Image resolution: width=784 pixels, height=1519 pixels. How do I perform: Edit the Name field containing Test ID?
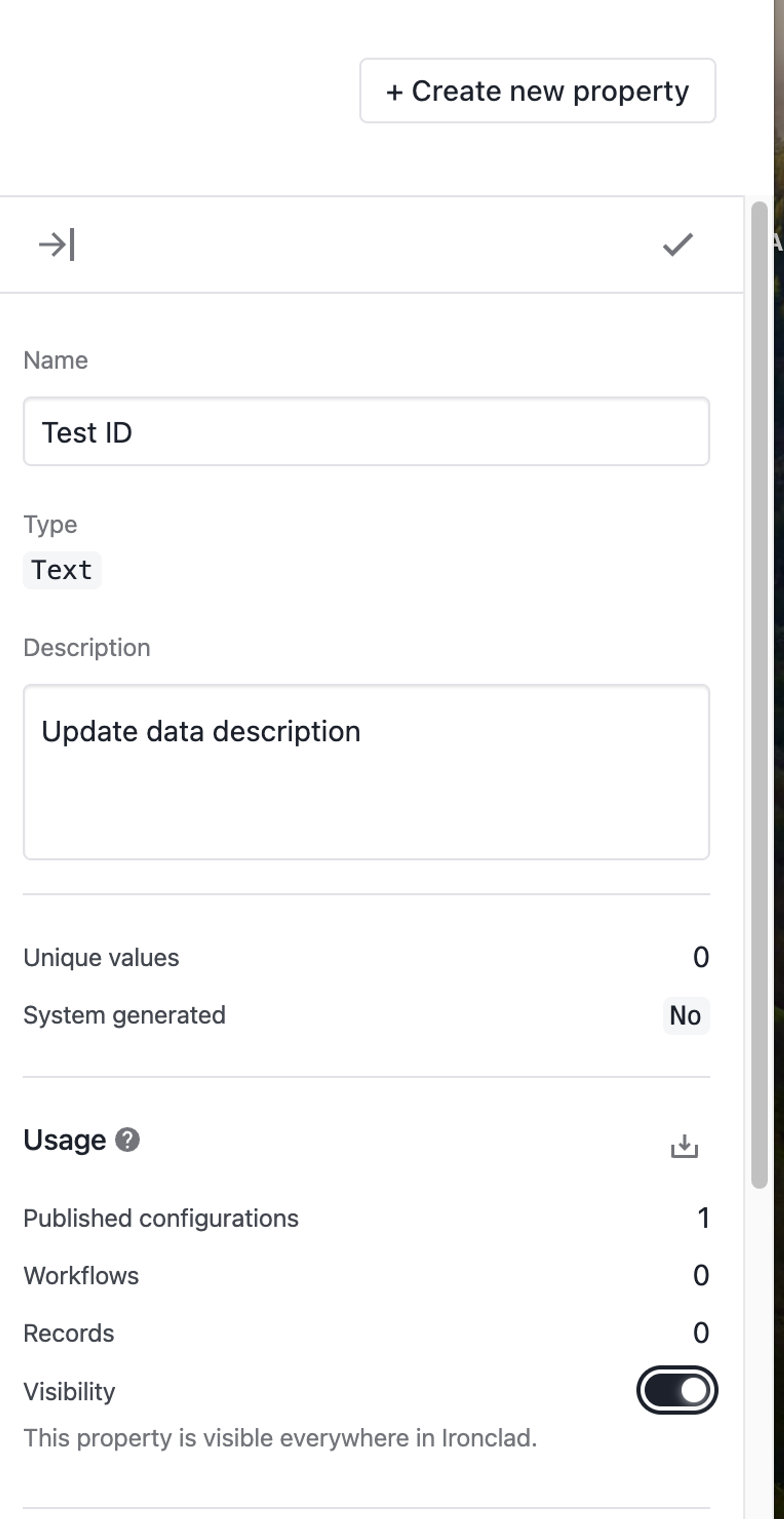pos(366,432)
